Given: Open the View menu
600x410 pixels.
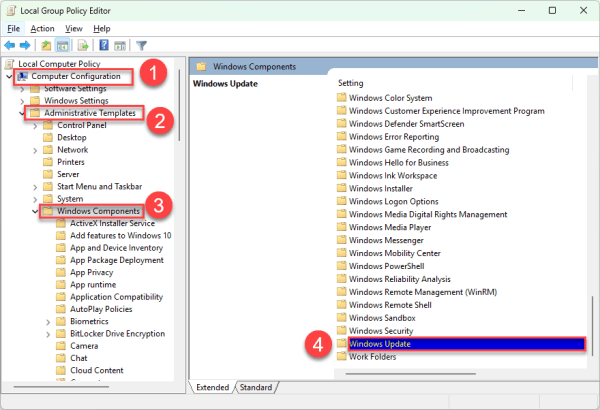Looking at the screenshot, I should (x=73, y=29).
